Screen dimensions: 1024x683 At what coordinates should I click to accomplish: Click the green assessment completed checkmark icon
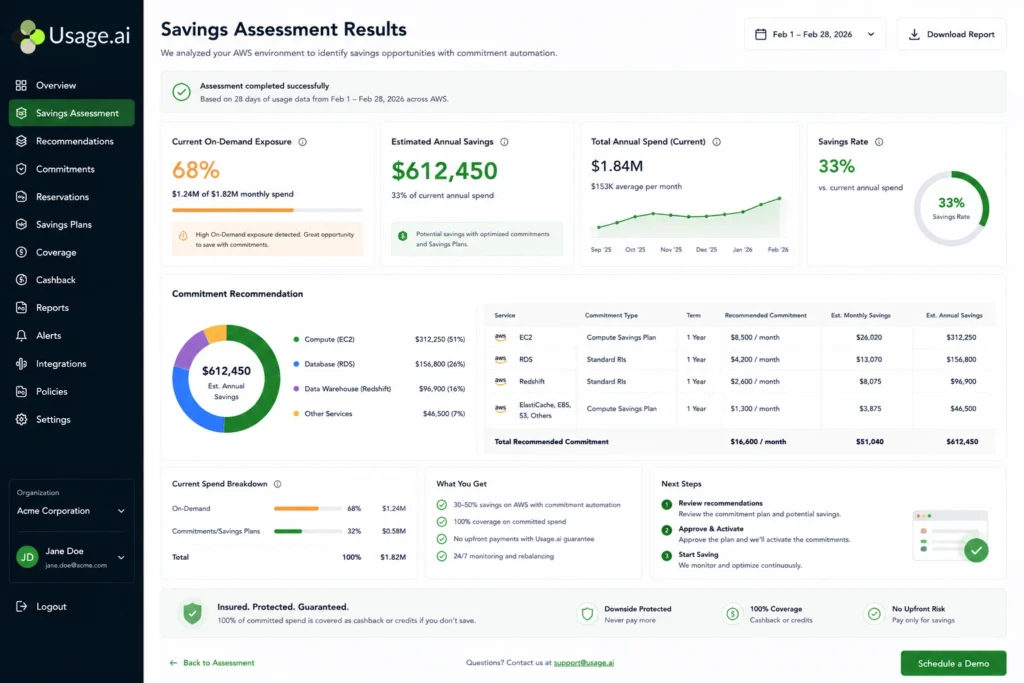(x=182, y=92)
